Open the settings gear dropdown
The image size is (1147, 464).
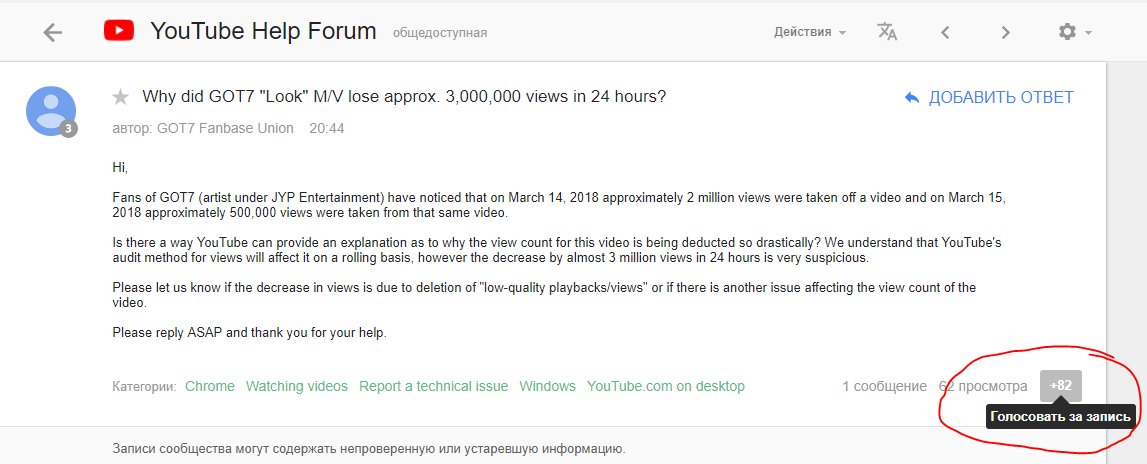tap(1074, 31)
